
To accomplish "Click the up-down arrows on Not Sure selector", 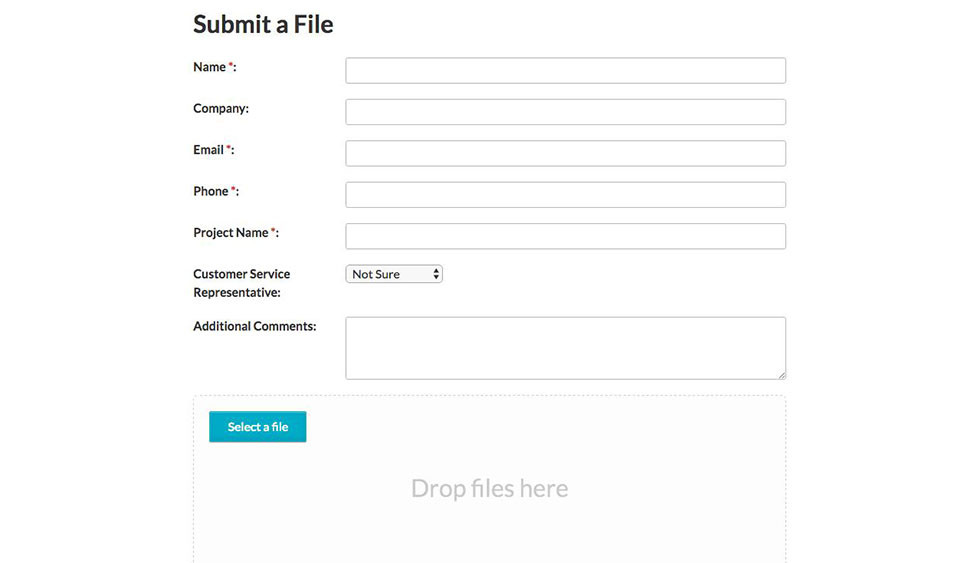I will 436,274.
